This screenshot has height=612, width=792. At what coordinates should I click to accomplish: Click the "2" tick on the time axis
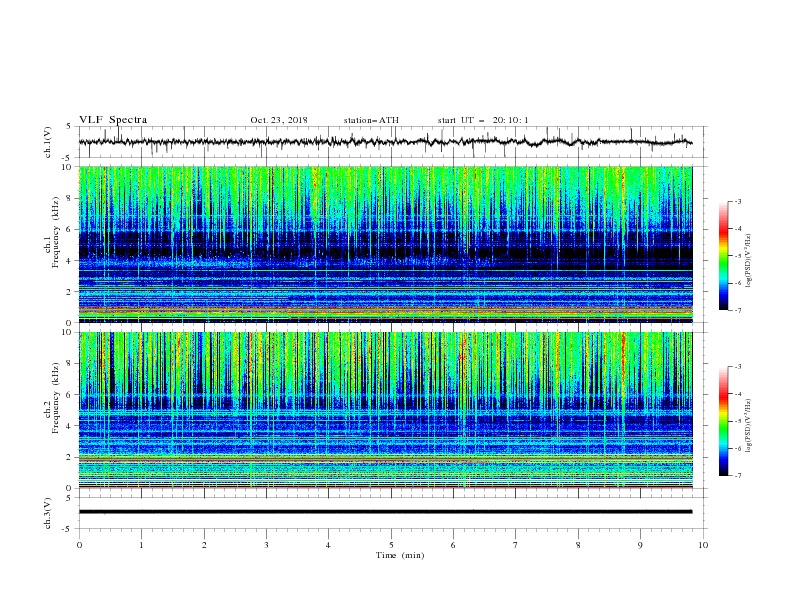[204, 545]
